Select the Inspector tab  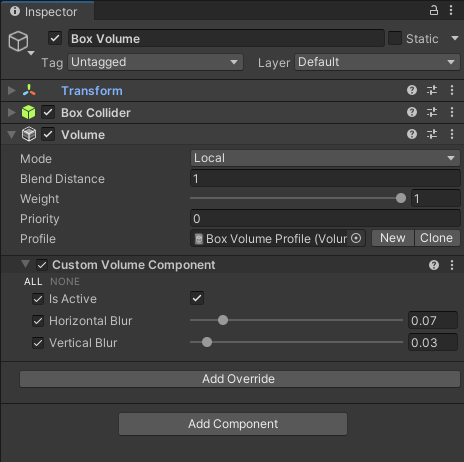click(x=47, y=11)
